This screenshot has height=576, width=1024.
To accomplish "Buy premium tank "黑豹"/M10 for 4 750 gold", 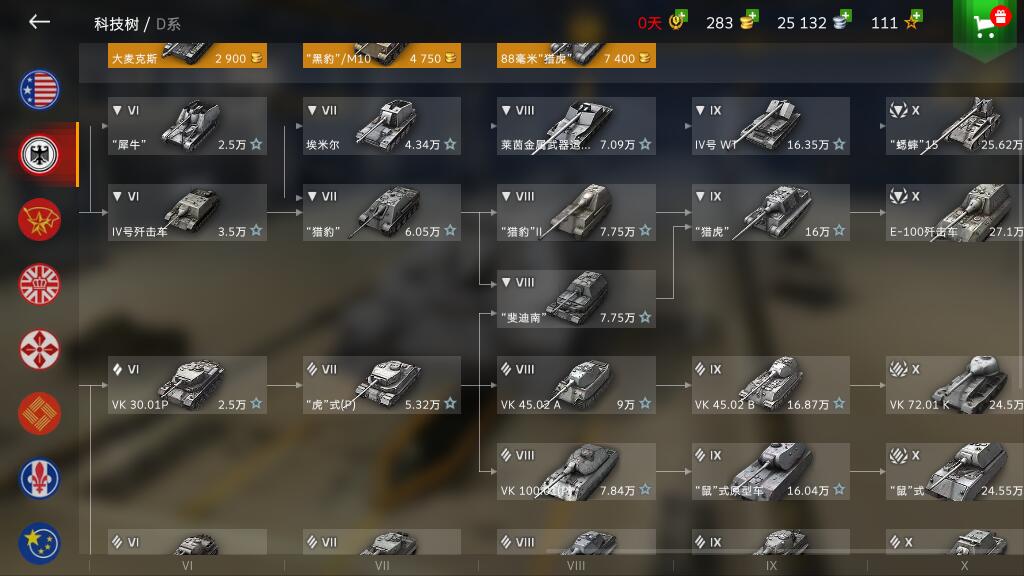I will (382, 56).
